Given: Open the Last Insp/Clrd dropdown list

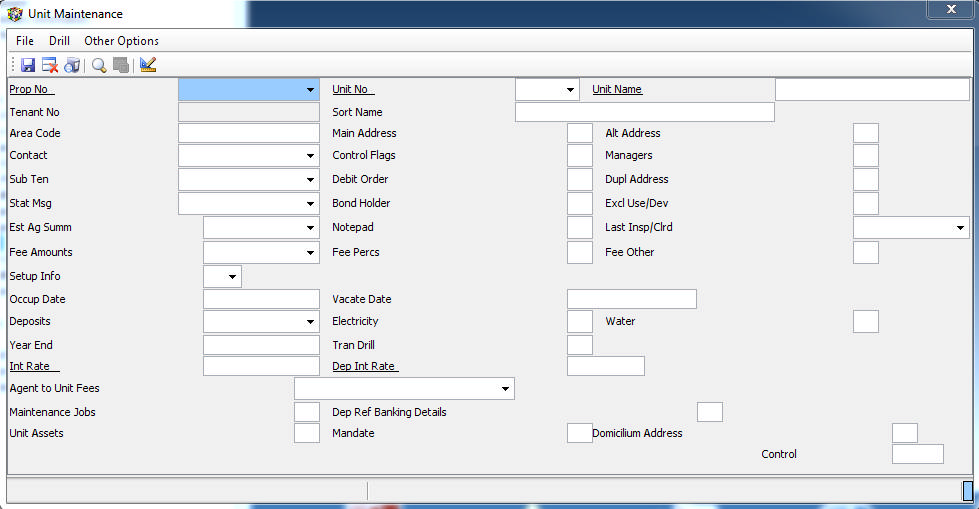Looking at the screenshot, I should 960,228.
